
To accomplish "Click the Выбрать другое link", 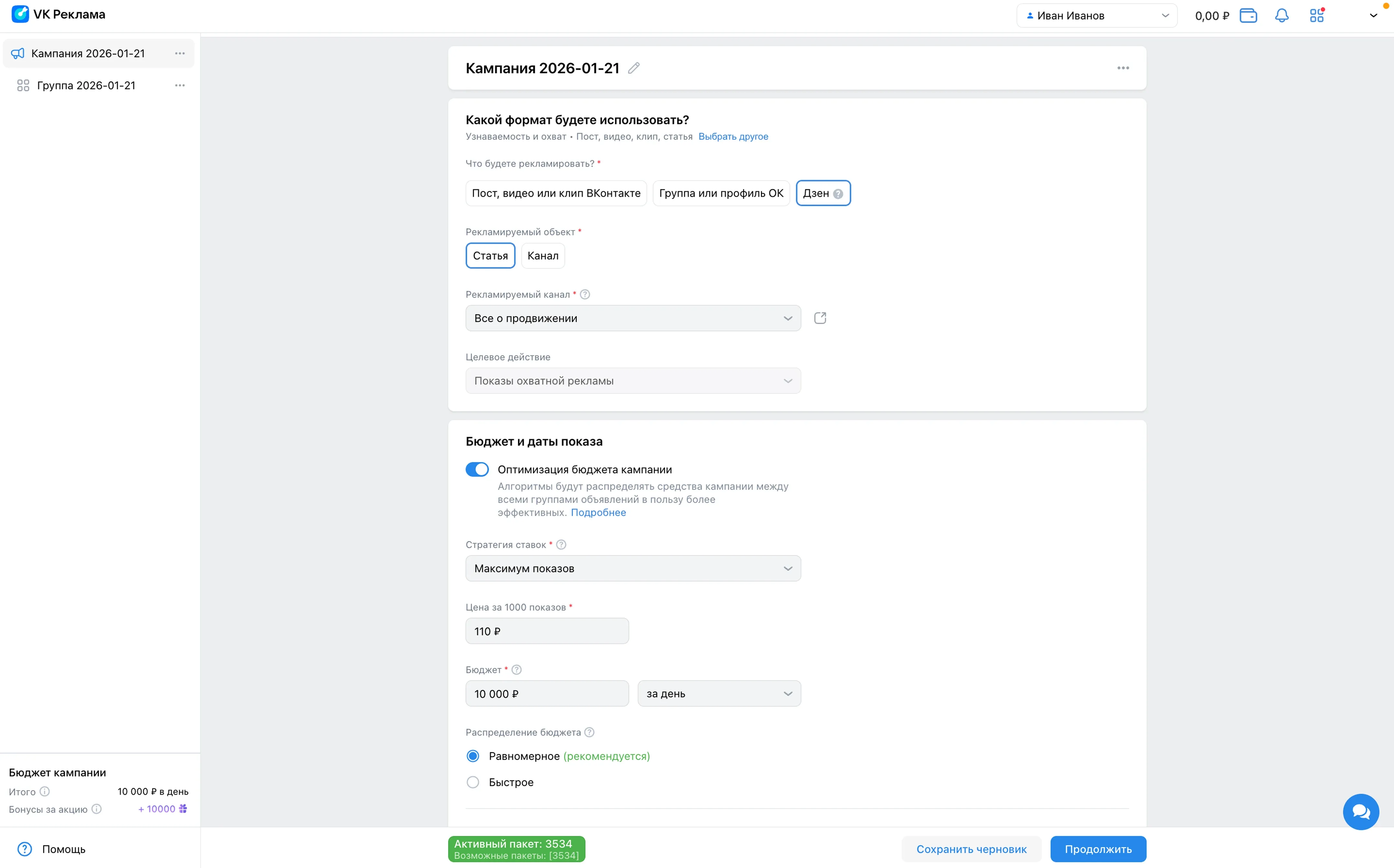I will click(733, 137).
